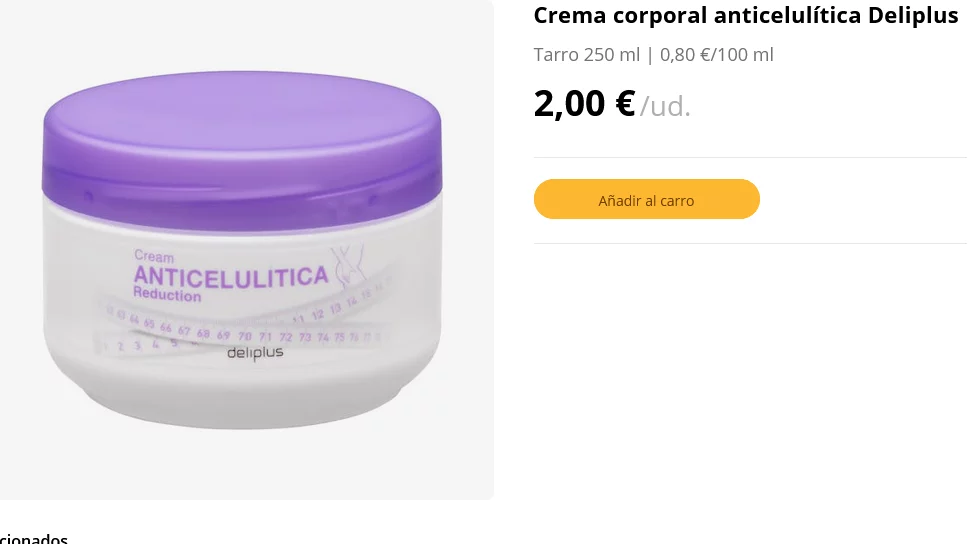
Task: Click the '0,80 €/100 ml' unit price
Action: 716,54
